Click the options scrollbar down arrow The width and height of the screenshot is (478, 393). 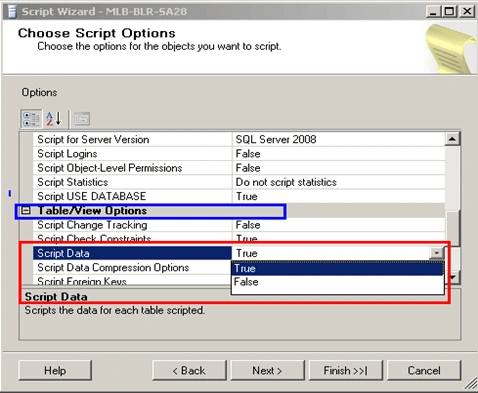point(453,277)
